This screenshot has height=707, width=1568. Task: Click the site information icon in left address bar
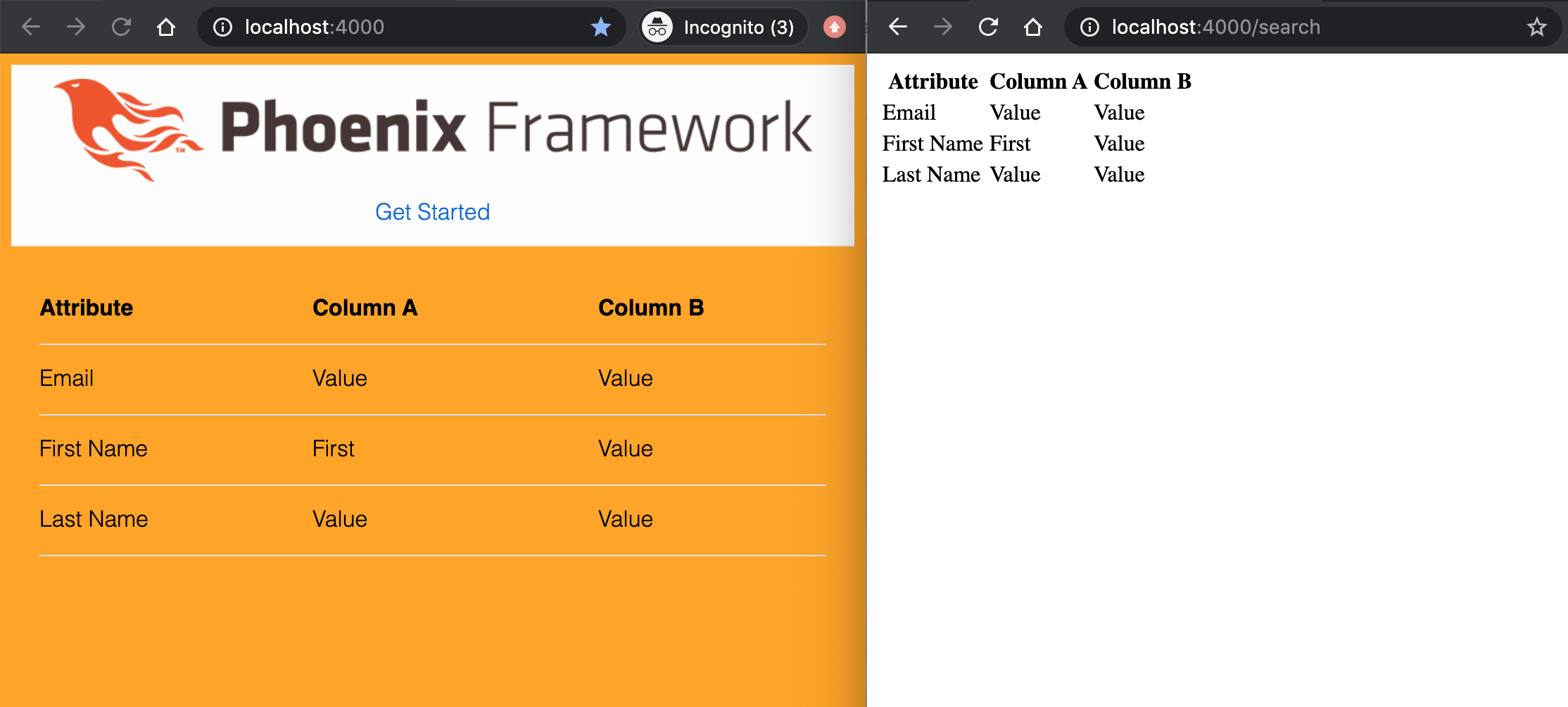[x=222, y=27]
